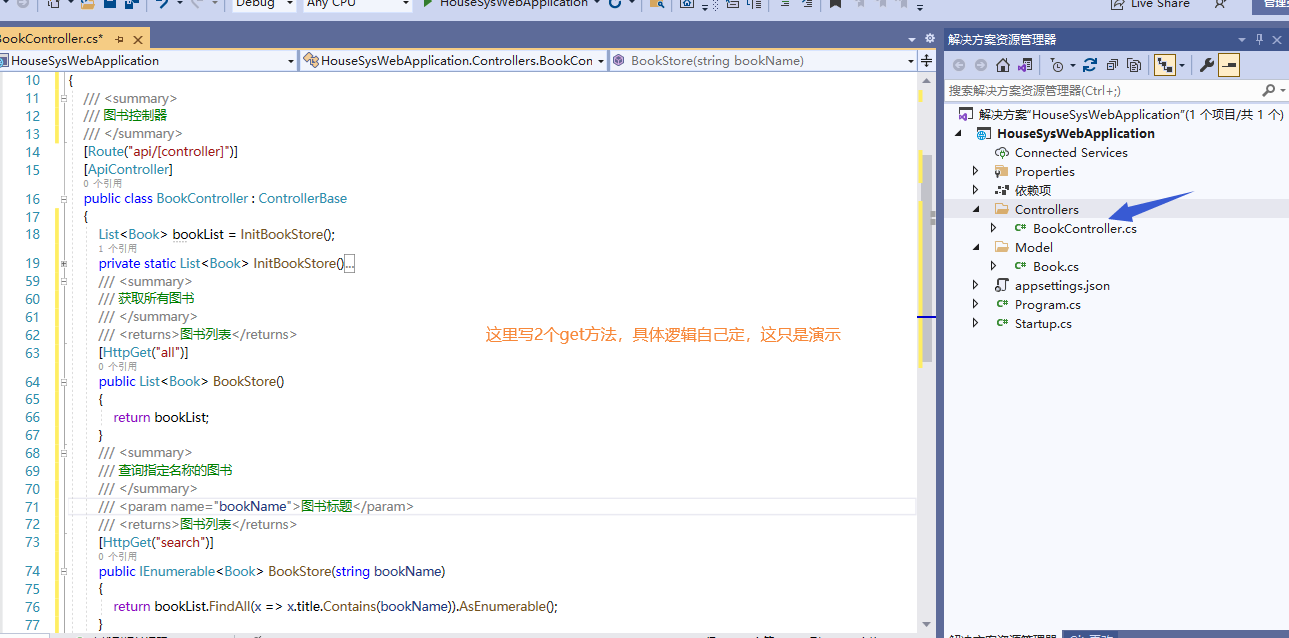Expand the Startup.cs node
Image resolution: width=1289 pixels, height=638 pixels.
tap(976, 323)
